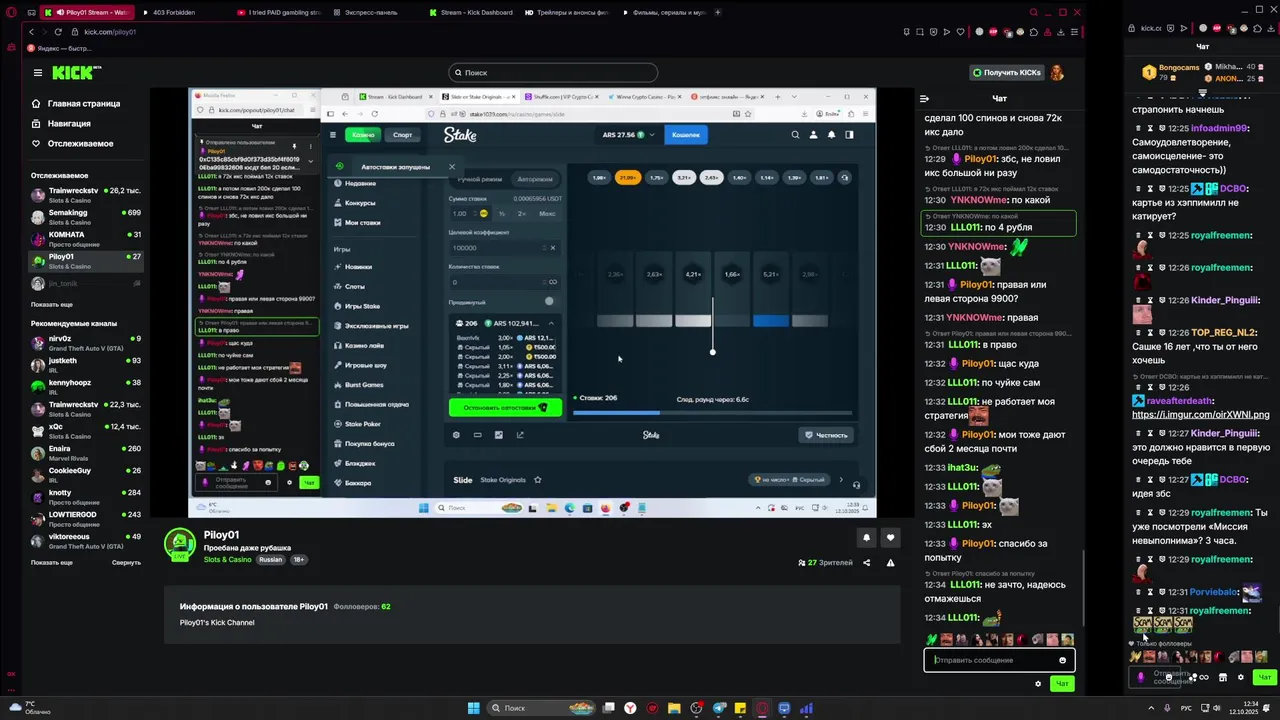The height and width of the screenshot is (720, 1280).
Task: Open КОМНАТА channel in sidebar
Action: (86, 237)
